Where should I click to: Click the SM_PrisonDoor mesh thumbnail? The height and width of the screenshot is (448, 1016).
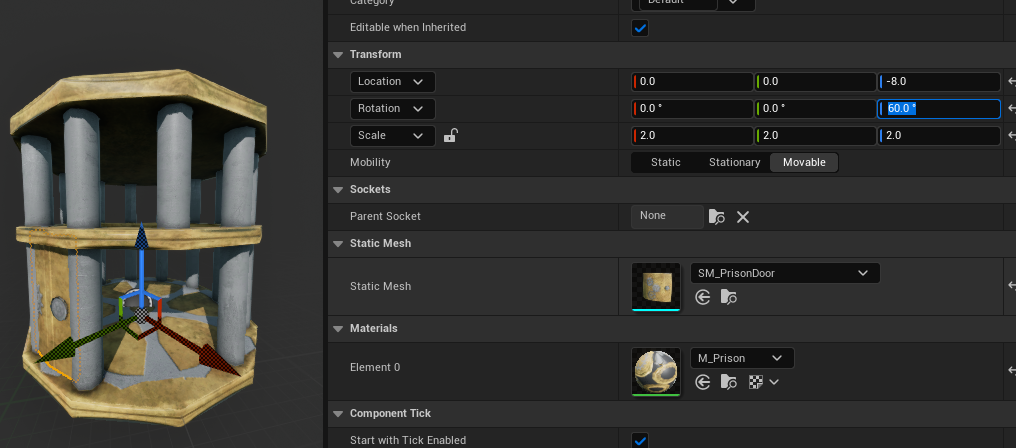tap(656, 286)
